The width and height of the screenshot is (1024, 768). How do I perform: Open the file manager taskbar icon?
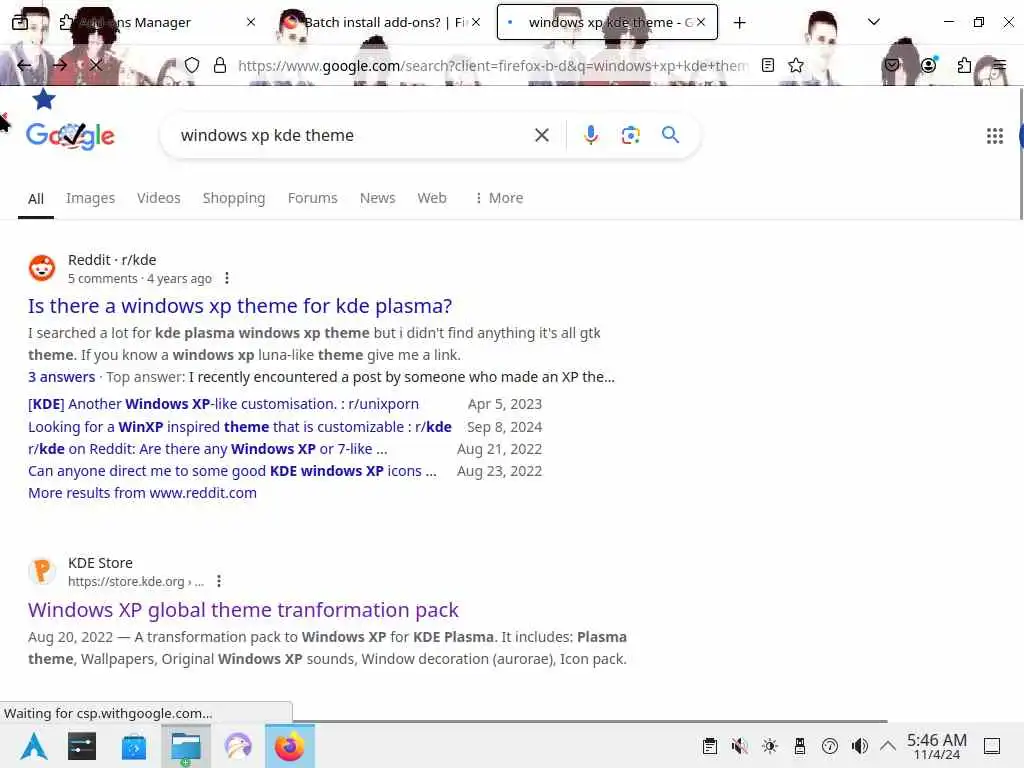(186, 746)
